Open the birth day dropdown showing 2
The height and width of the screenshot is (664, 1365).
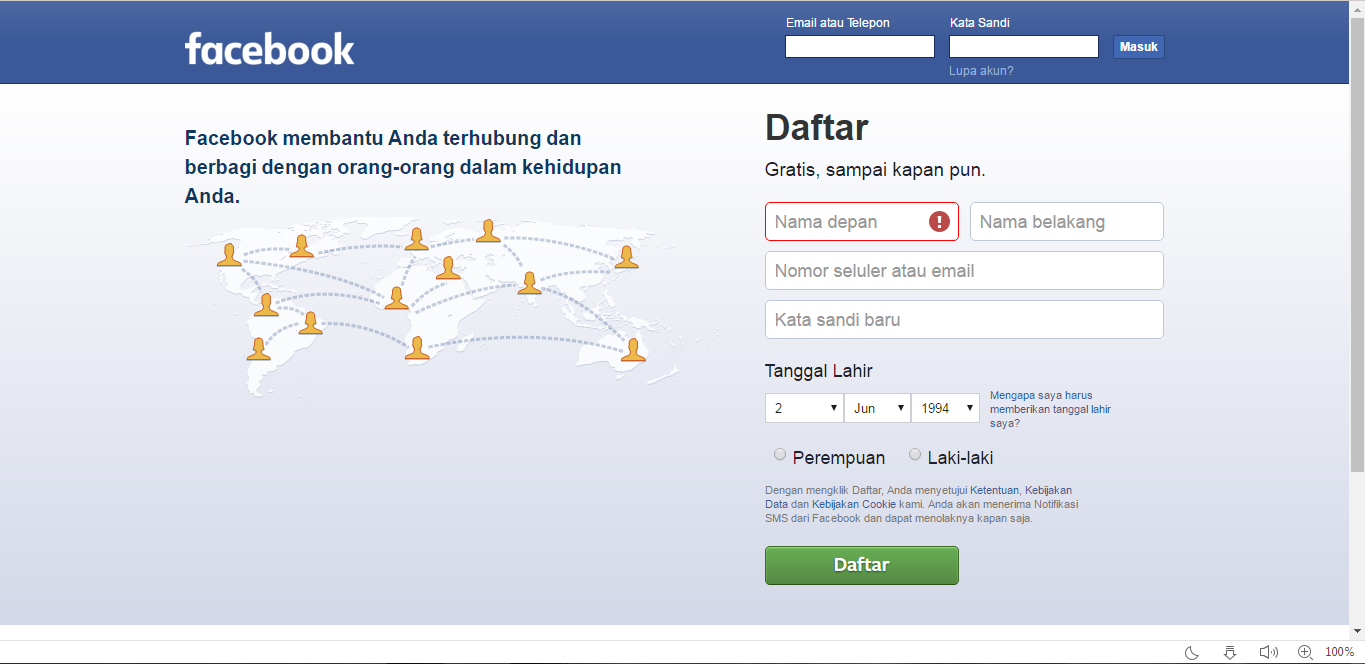pyautogui.click(x=804, y=408)
